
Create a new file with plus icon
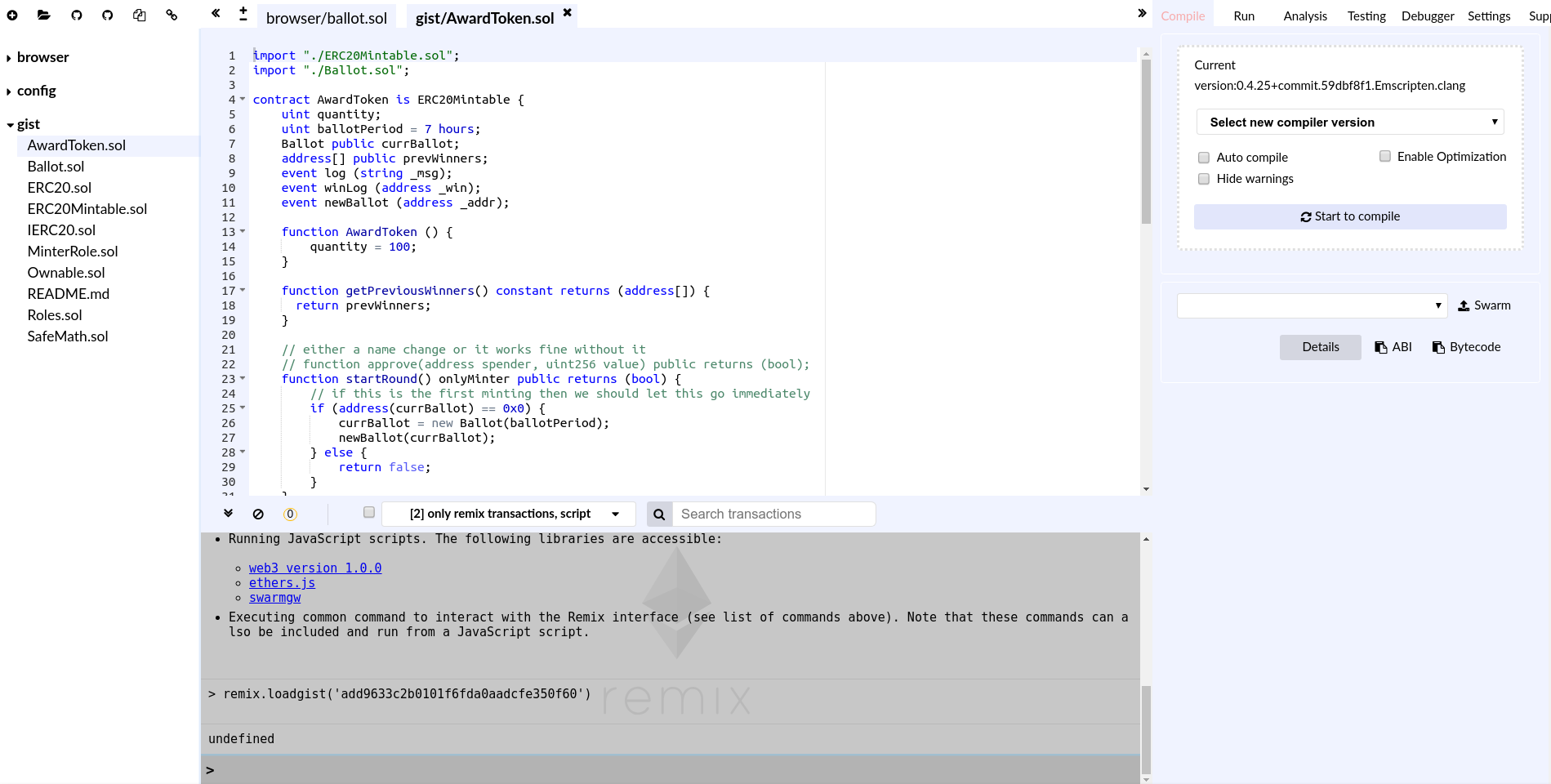12,15
